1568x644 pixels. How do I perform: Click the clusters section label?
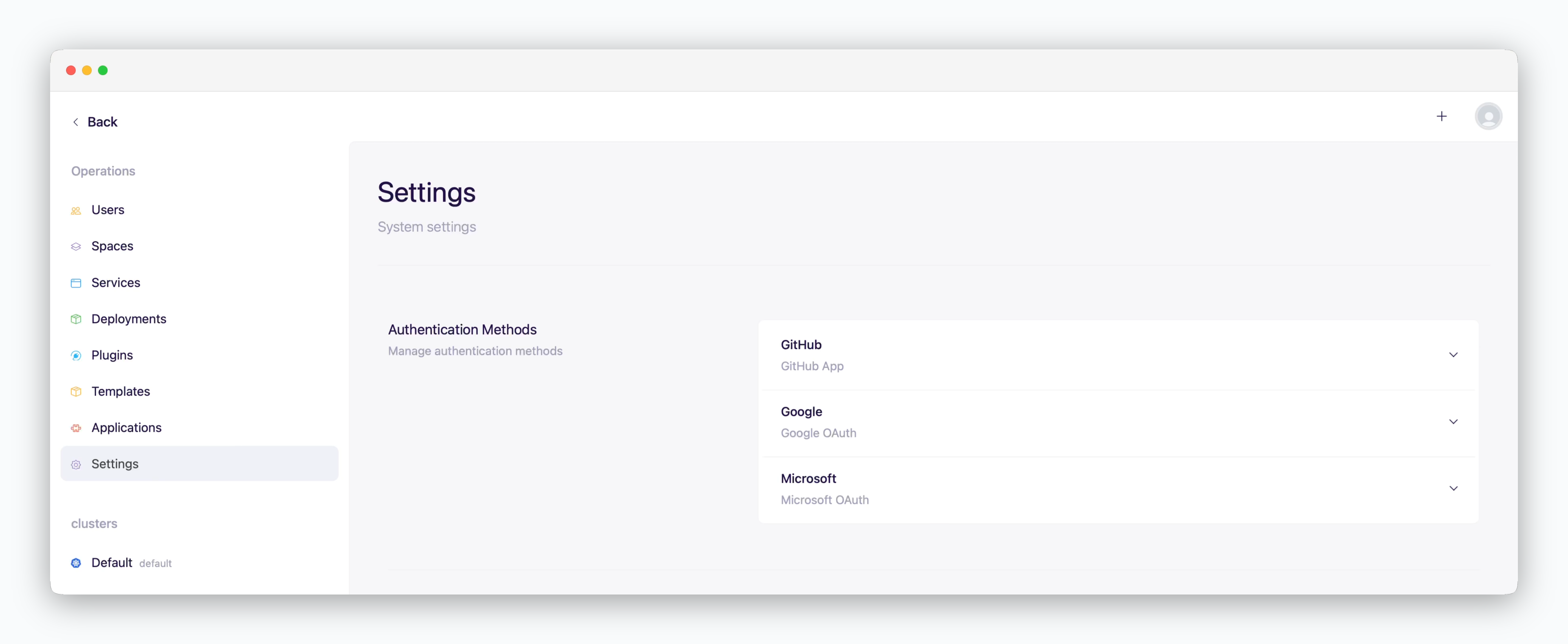pos(94,524)
